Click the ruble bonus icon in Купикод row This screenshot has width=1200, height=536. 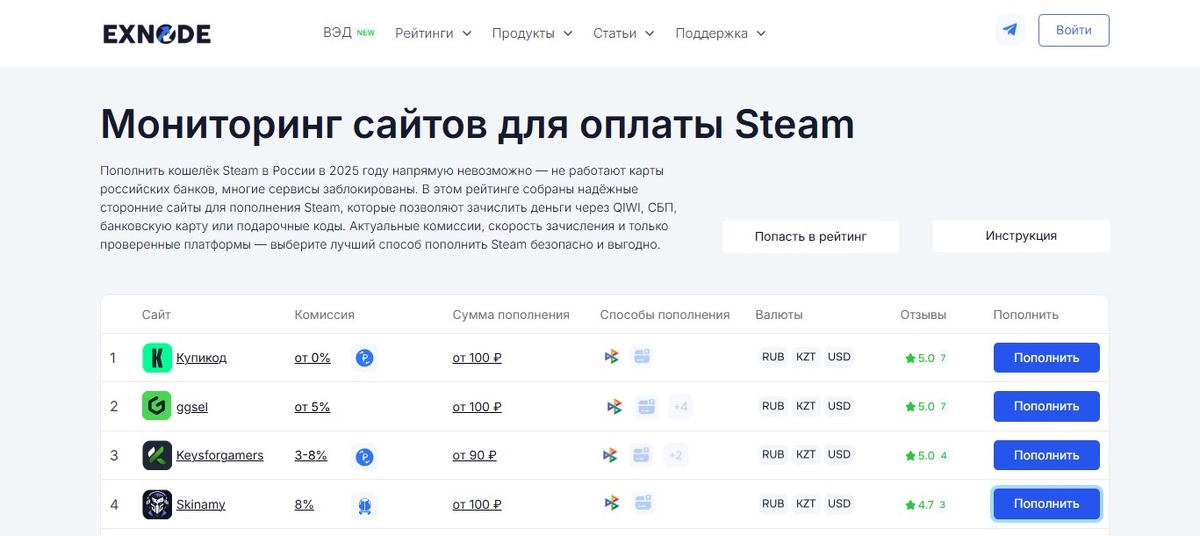tap(365, 358)
